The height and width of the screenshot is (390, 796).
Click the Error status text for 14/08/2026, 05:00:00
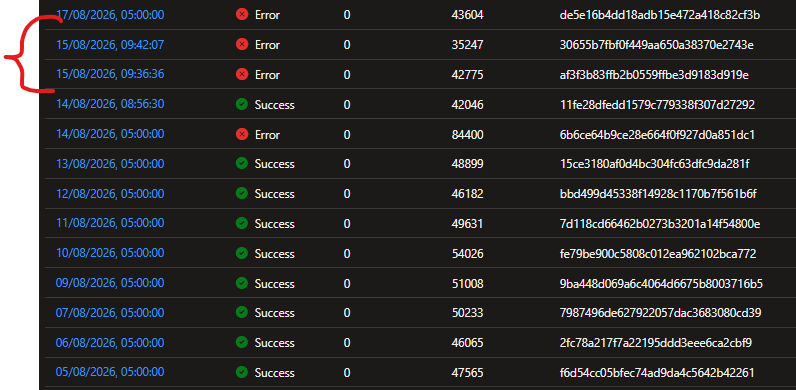pyautogui.click(x=267, y=135)
